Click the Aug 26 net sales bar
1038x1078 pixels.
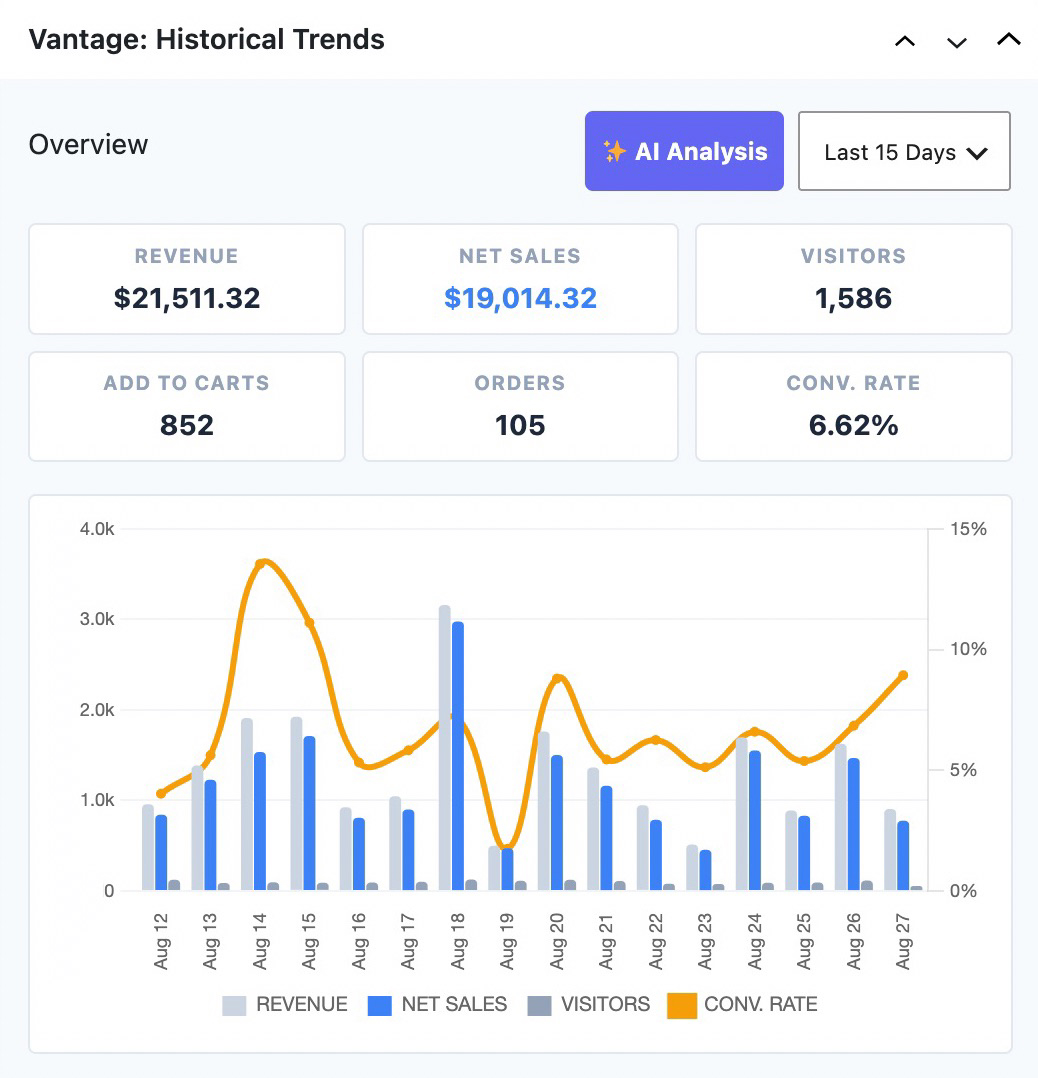(x=854, y=824)
